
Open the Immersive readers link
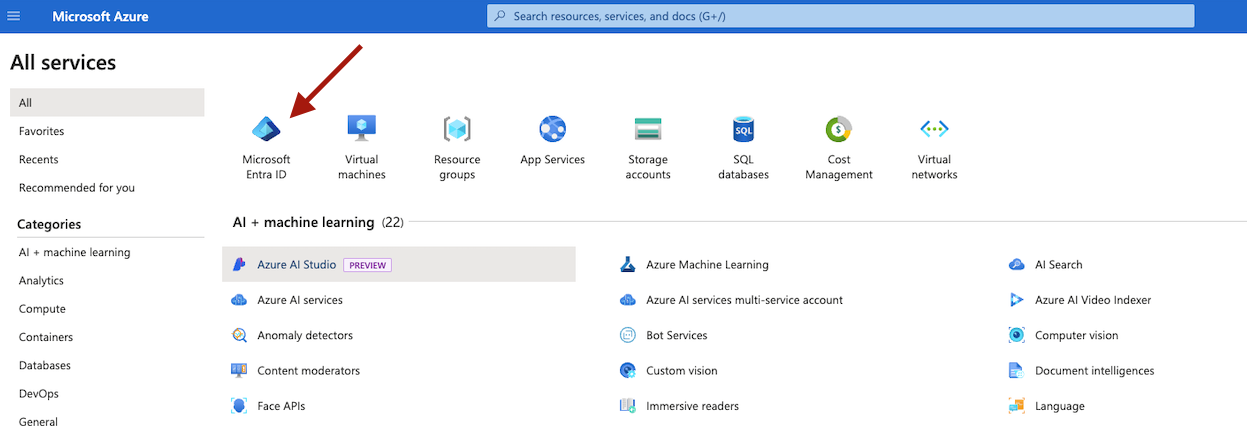click(692, 406)
